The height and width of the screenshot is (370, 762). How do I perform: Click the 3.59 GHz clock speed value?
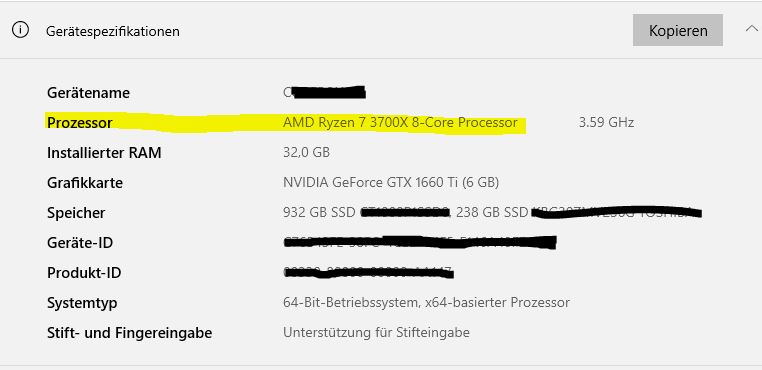click(606, 123)
